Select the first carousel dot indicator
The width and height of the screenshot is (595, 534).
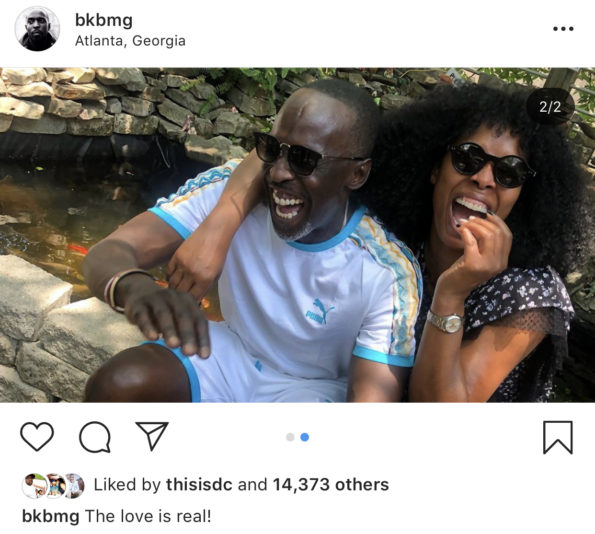(x=290, y=437)
